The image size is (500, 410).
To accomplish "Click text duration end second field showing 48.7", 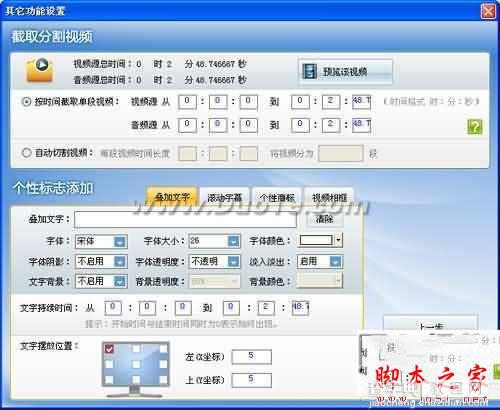I will point(300,308).
